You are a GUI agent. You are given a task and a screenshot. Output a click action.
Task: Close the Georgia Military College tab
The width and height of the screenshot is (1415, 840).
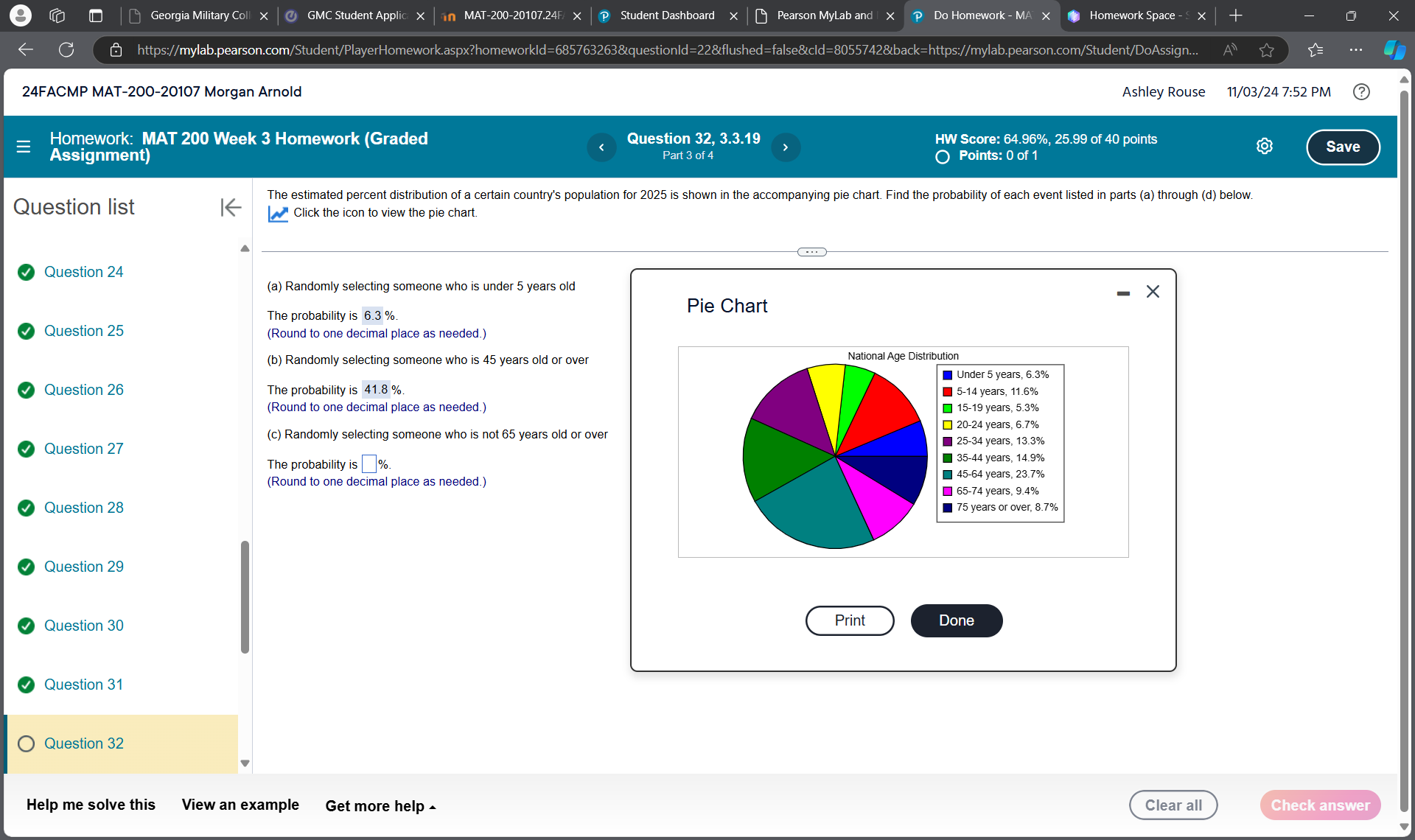coord(264,15)
